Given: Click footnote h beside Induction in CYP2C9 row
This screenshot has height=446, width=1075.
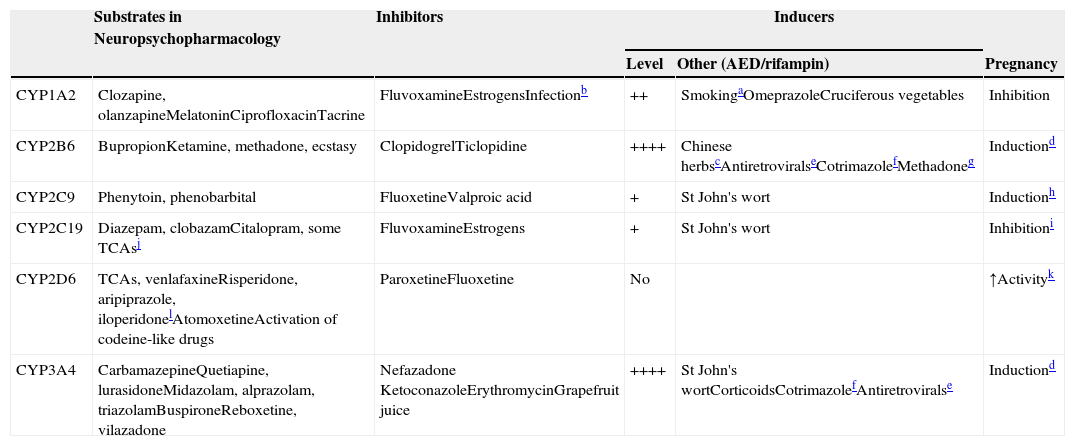Looking at the screenshot, I should [1052, 193].
